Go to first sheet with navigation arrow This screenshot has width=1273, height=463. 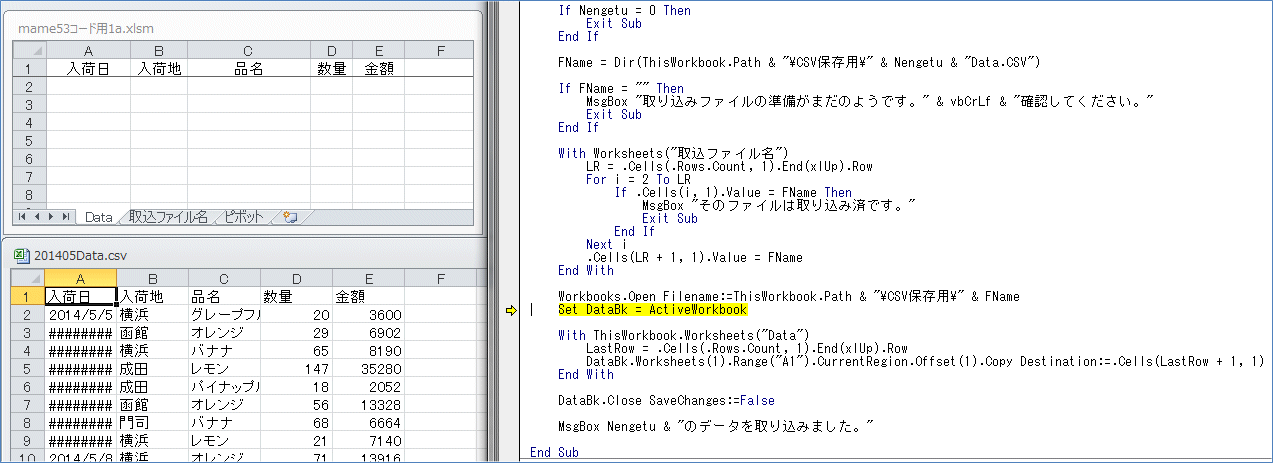pos(22,216)
